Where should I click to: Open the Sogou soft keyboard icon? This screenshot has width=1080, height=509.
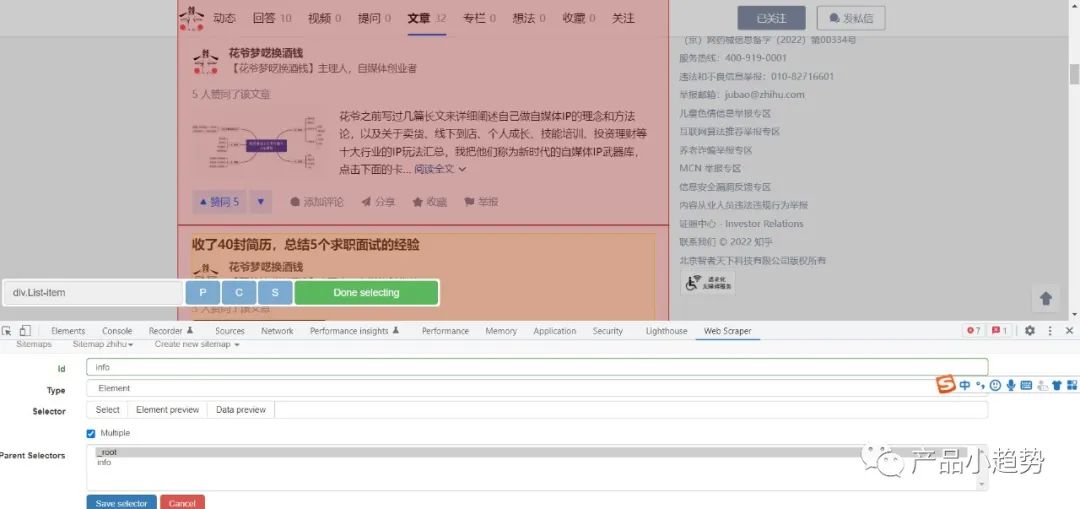click(x=1026, y=385)
